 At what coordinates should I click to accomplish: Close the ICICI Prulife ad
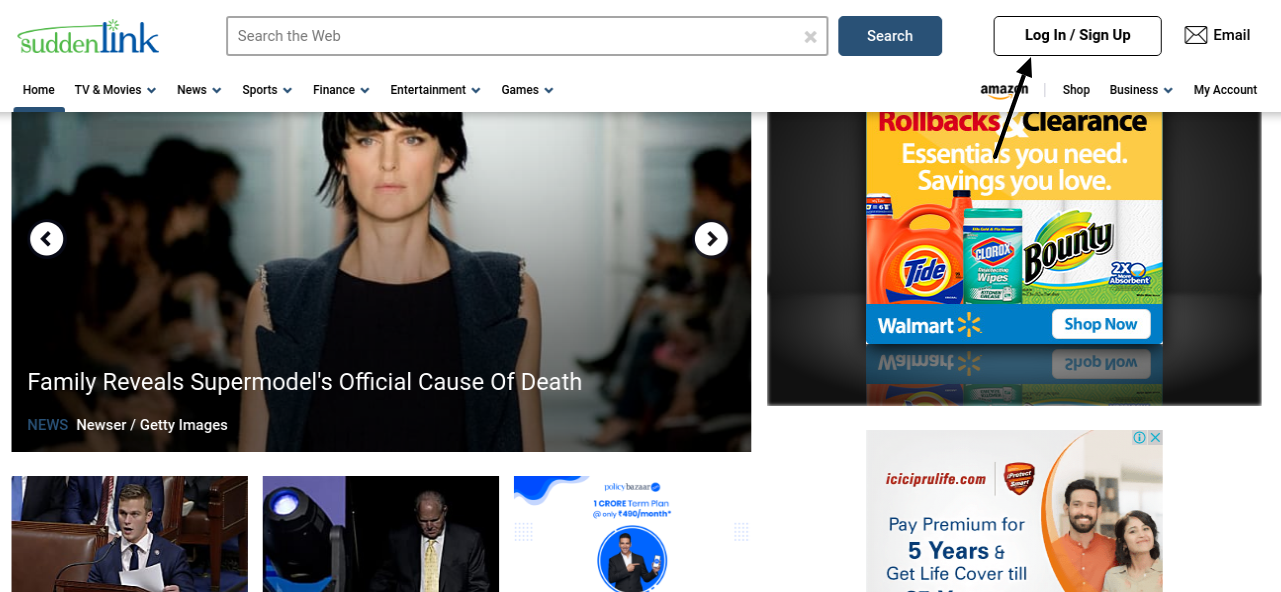pyautogui.click(x=1154, y=438)
